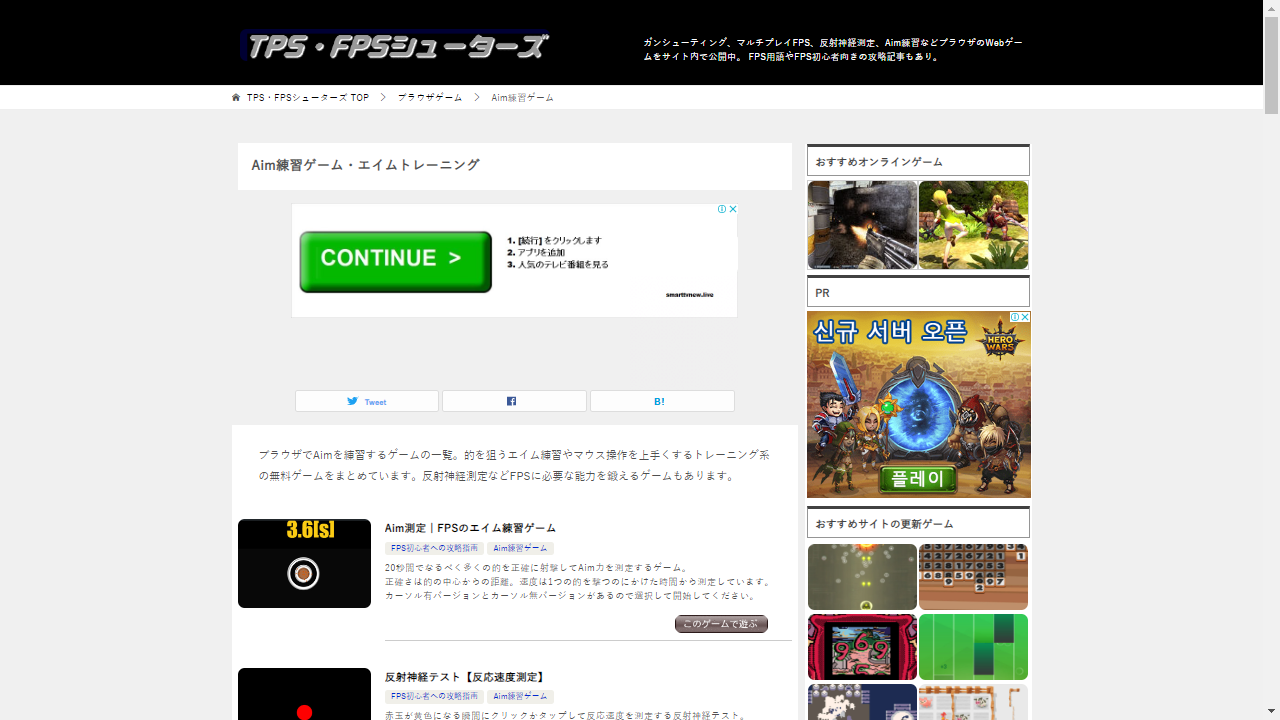The height and width of the screenshot is (720, 1280).
Task: Share page via Twitter Tweet button
Action: (x=366, y=401)
